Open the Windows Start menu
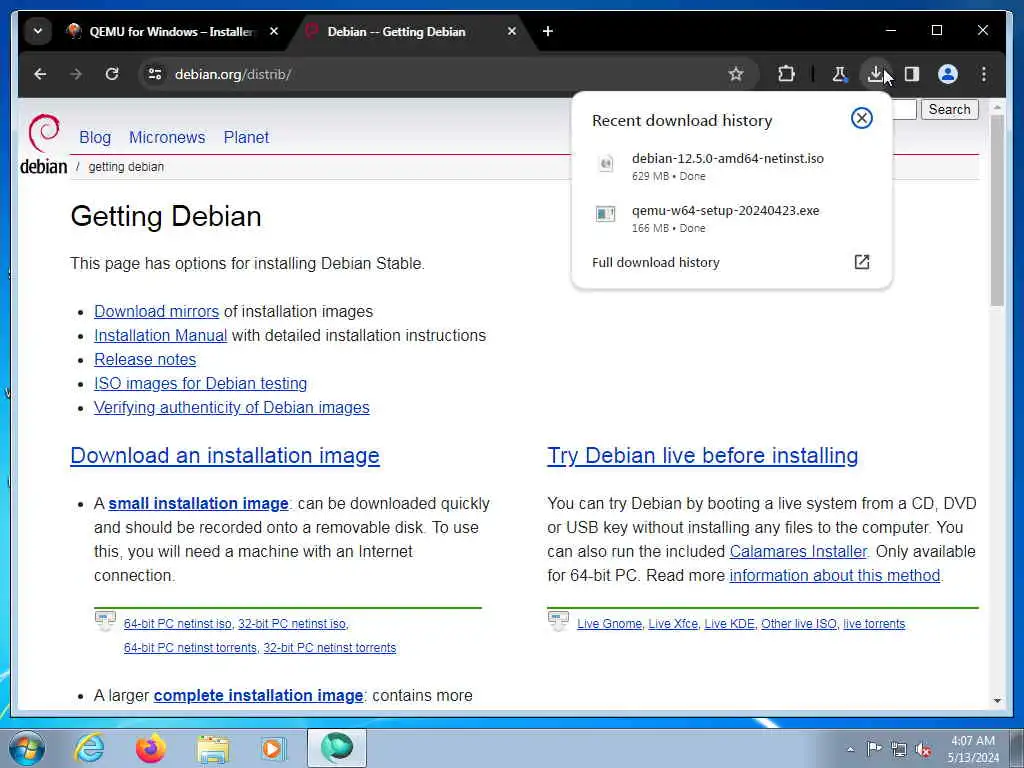The height and width of the screenshot is (768, 1024). click(27, 748)
